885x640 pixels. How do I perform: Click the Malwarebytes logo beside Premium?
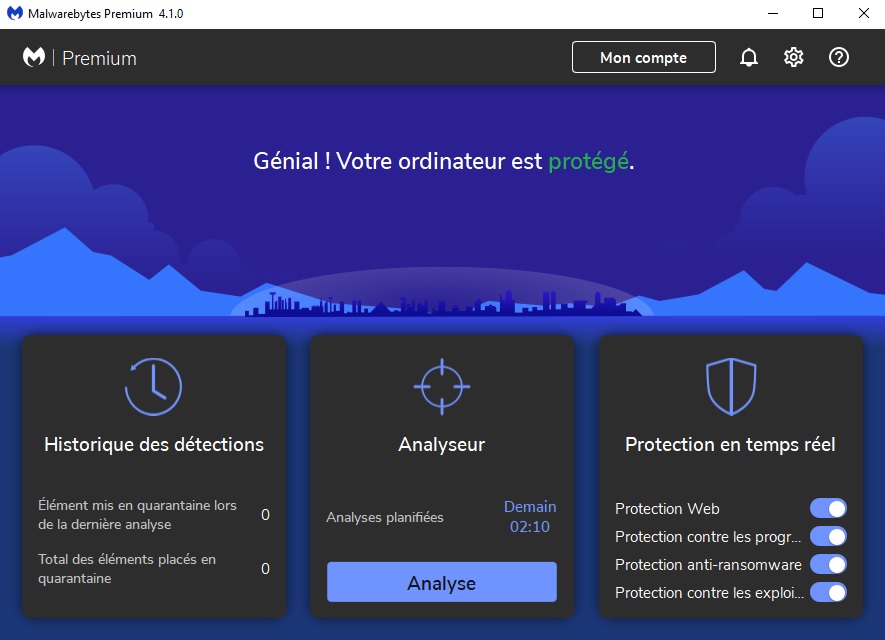pos(34,57)
